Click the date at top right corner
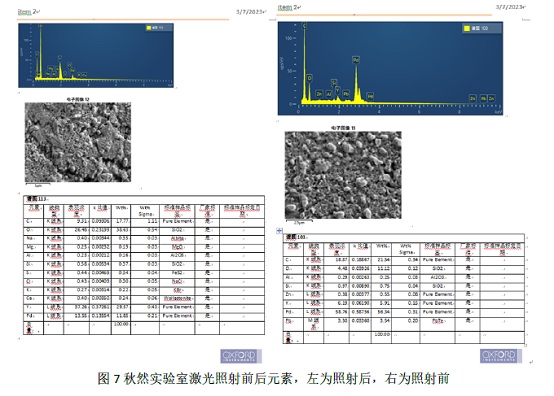Screen dimensions: 554x396 click(x=510, y=7)
